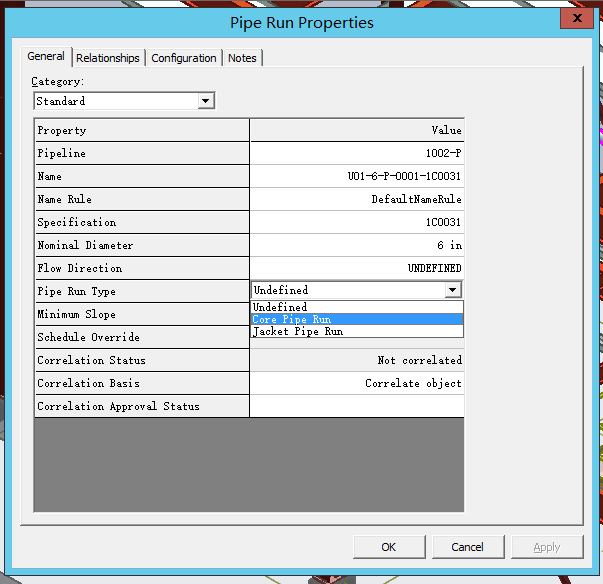Viewport: 603px width, 584px height.
Task: Select the Nominal Diameter property label
Action: click(142, 245)
